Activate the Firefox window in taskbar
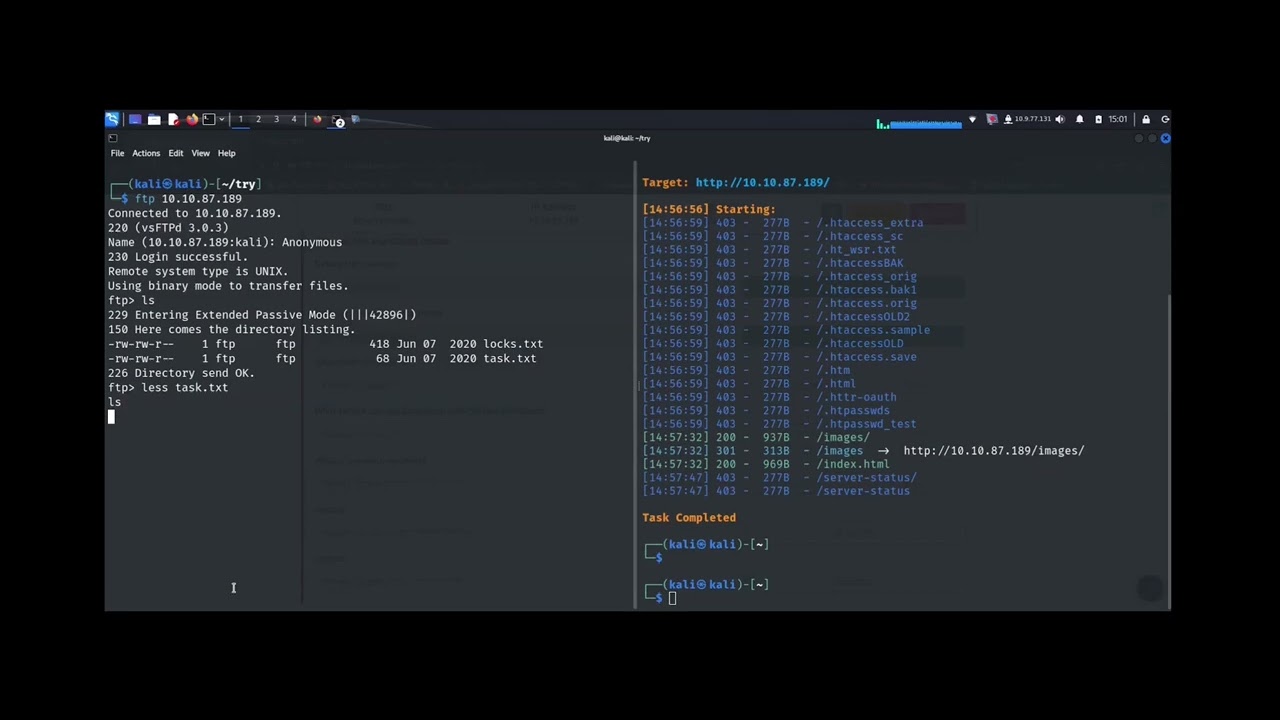This screenshot has height=720, width=1280. (317, 119)
